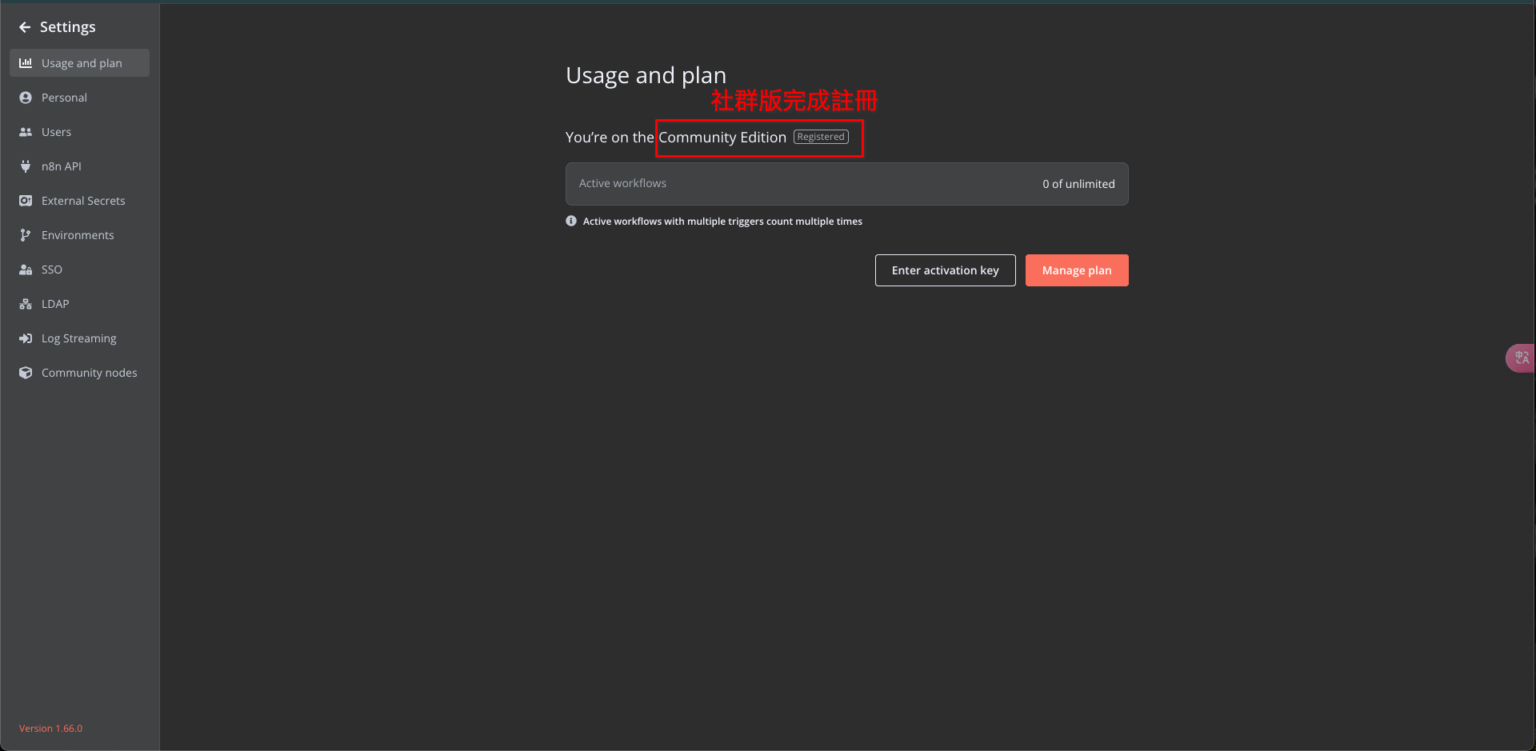Click the Usage and plan chart icon

(x=26, y=63)
